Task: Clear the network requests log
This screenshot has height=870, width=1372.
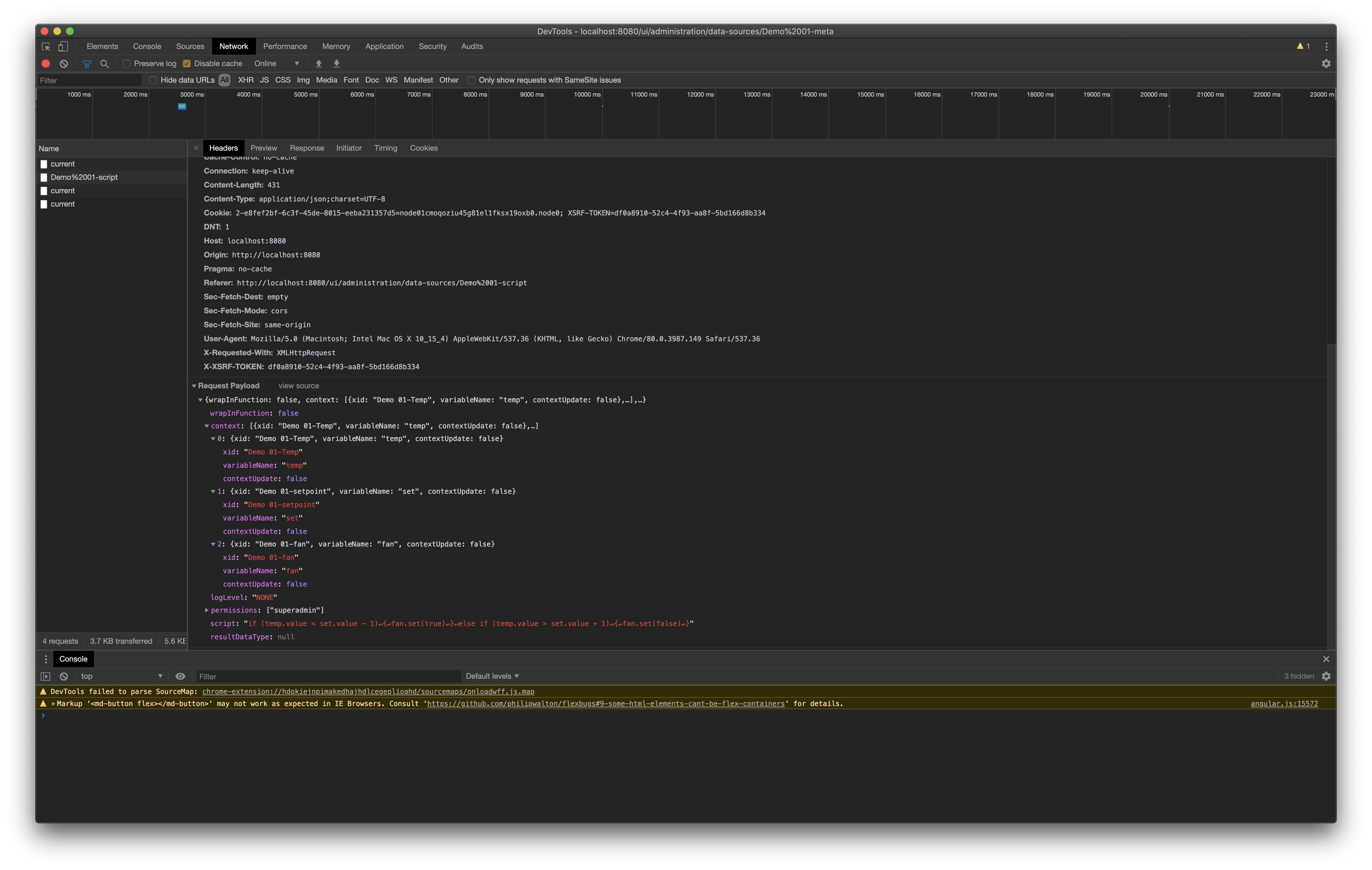Action: (63, 63)
